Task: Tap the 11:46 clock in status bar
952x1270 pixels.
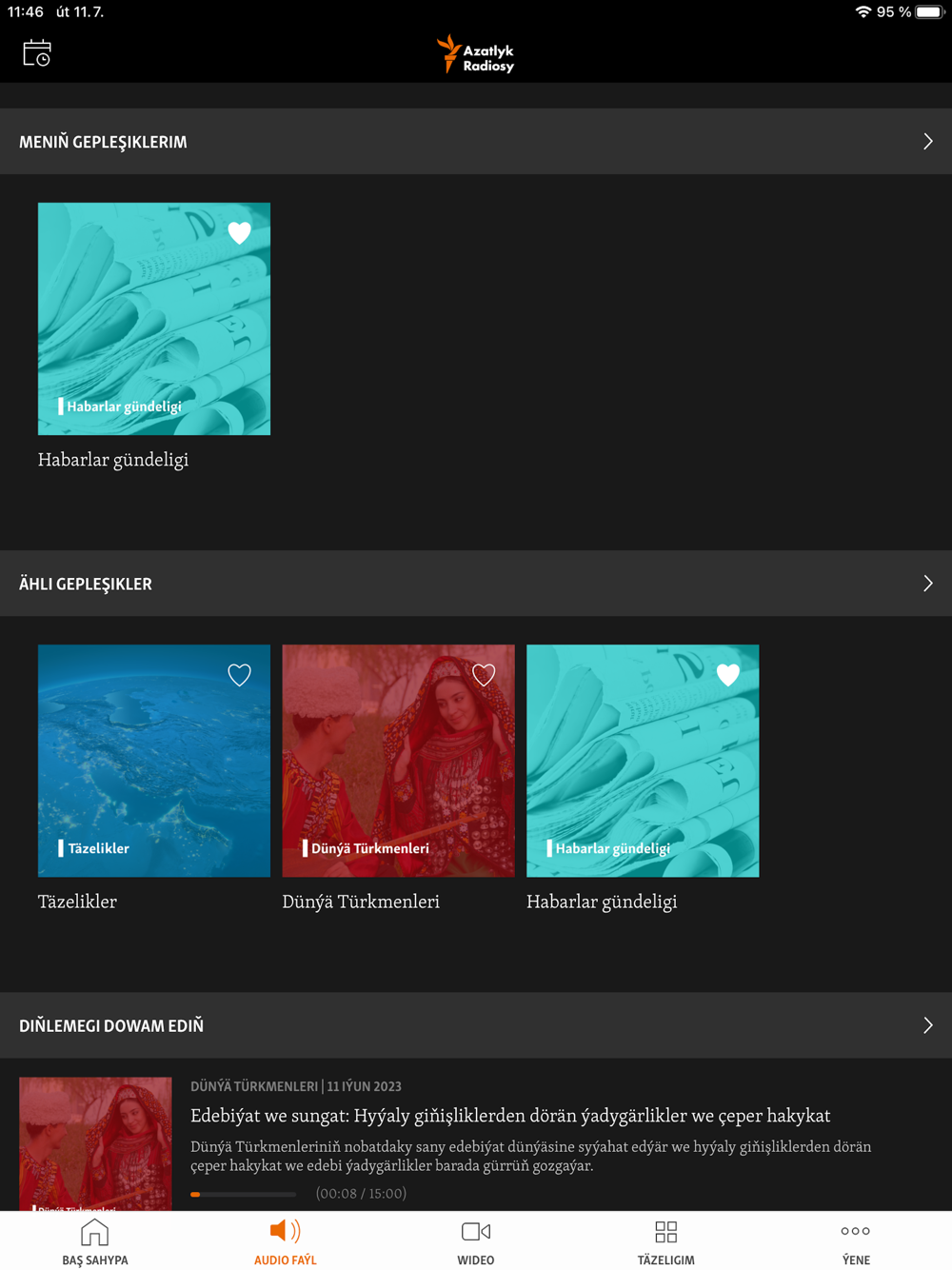Action: tap(26, 12)
